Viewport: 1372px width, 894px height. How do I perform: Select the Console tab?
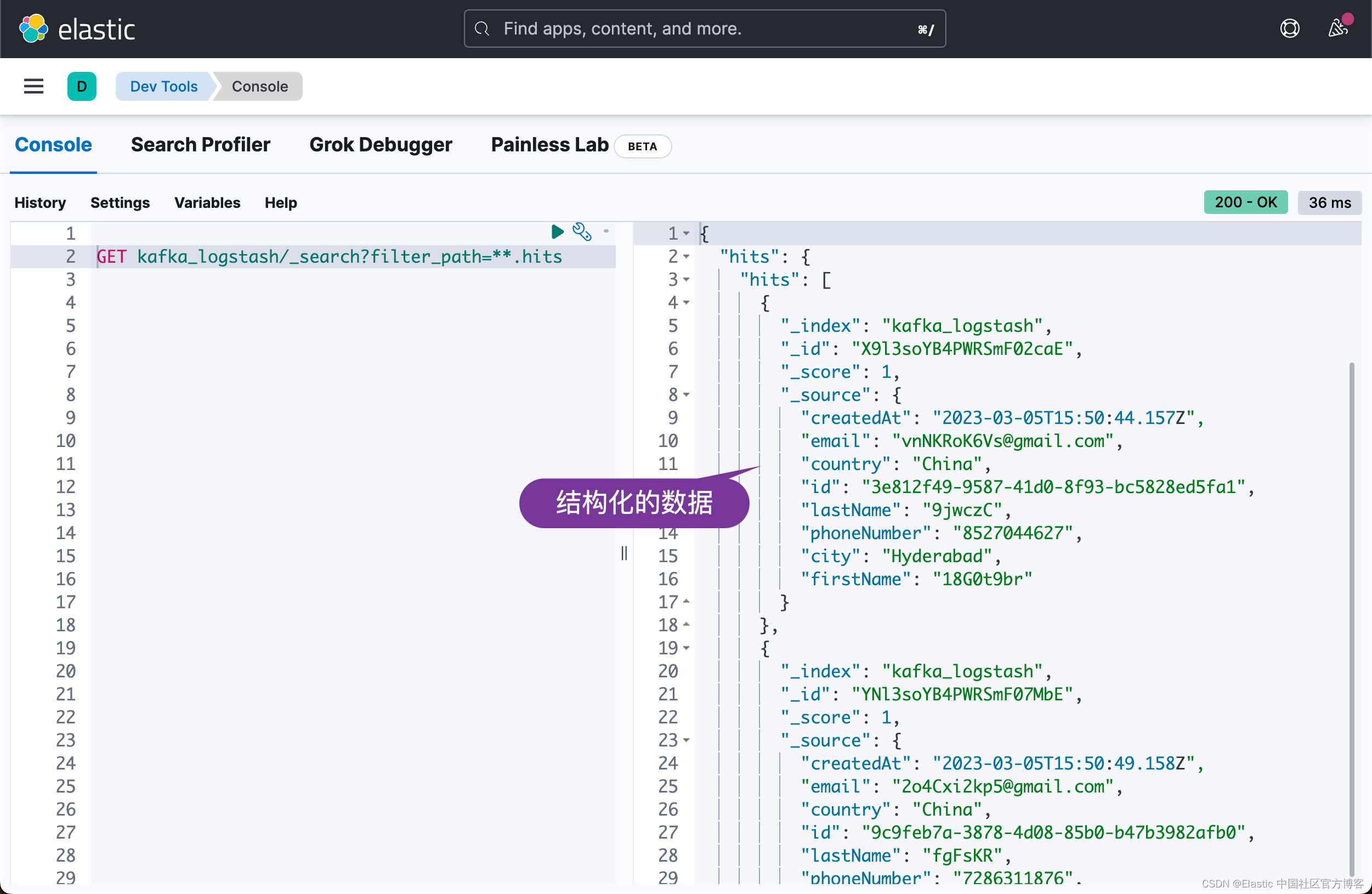53,145
